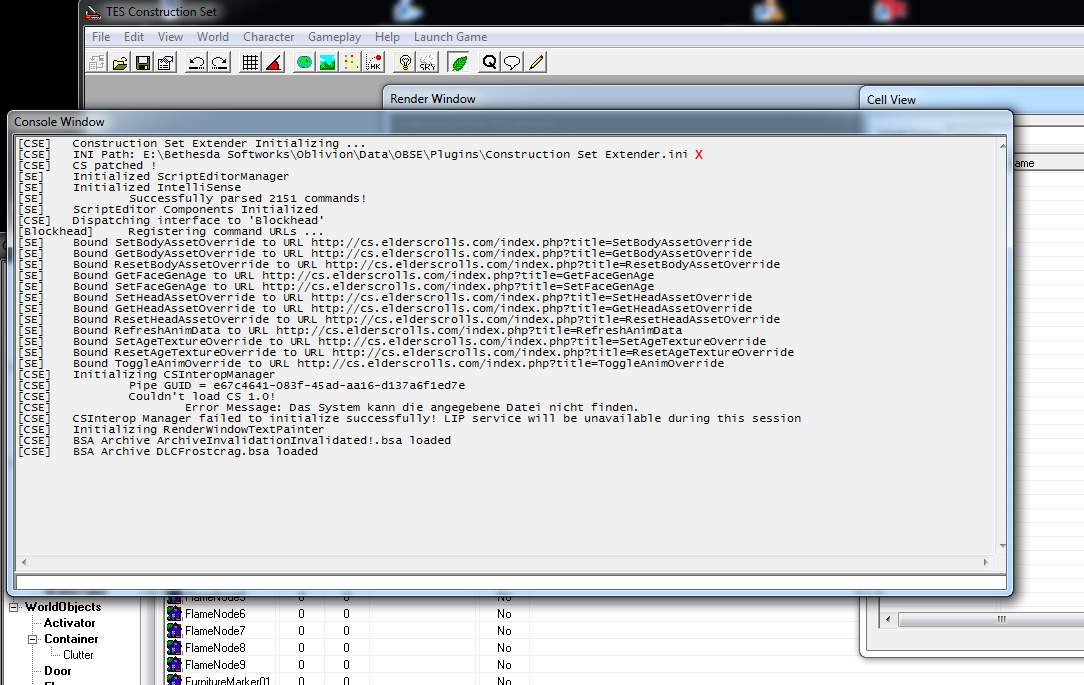Open the Character menu
Screen dimensions: 1084x685
[268, 37]
